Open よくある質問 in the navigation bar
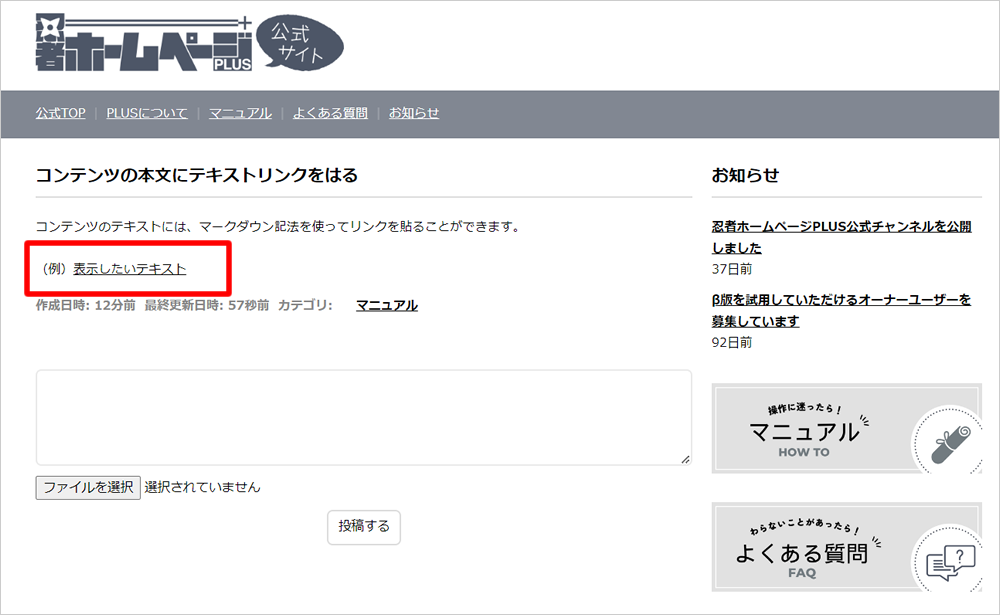This screenshot has height=615, width=1000. tap(330, 113)
